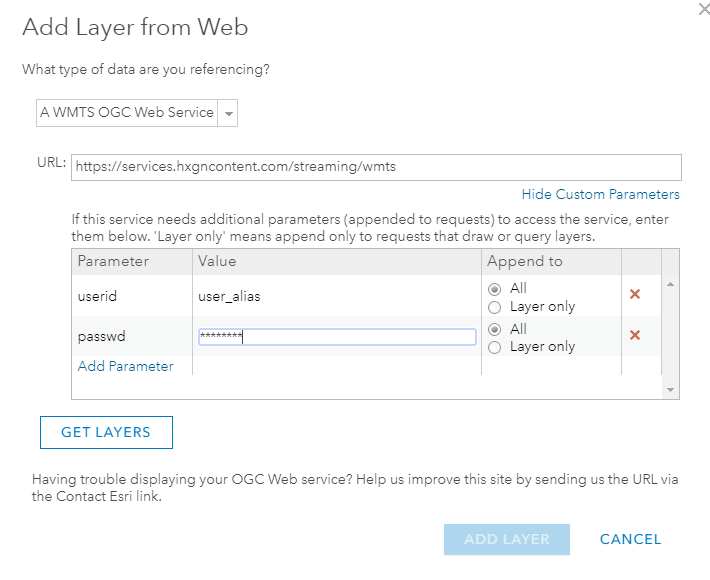710x580 pixels.
Task: Delete the userid parameter row
Action: coord(634,295)
